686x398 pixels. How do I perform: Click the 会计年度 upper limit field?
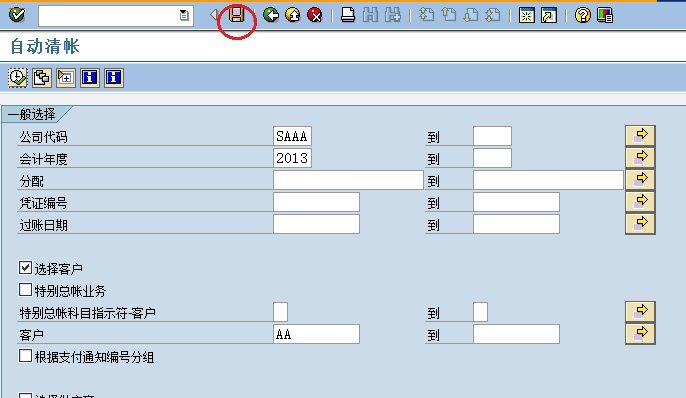492,158
